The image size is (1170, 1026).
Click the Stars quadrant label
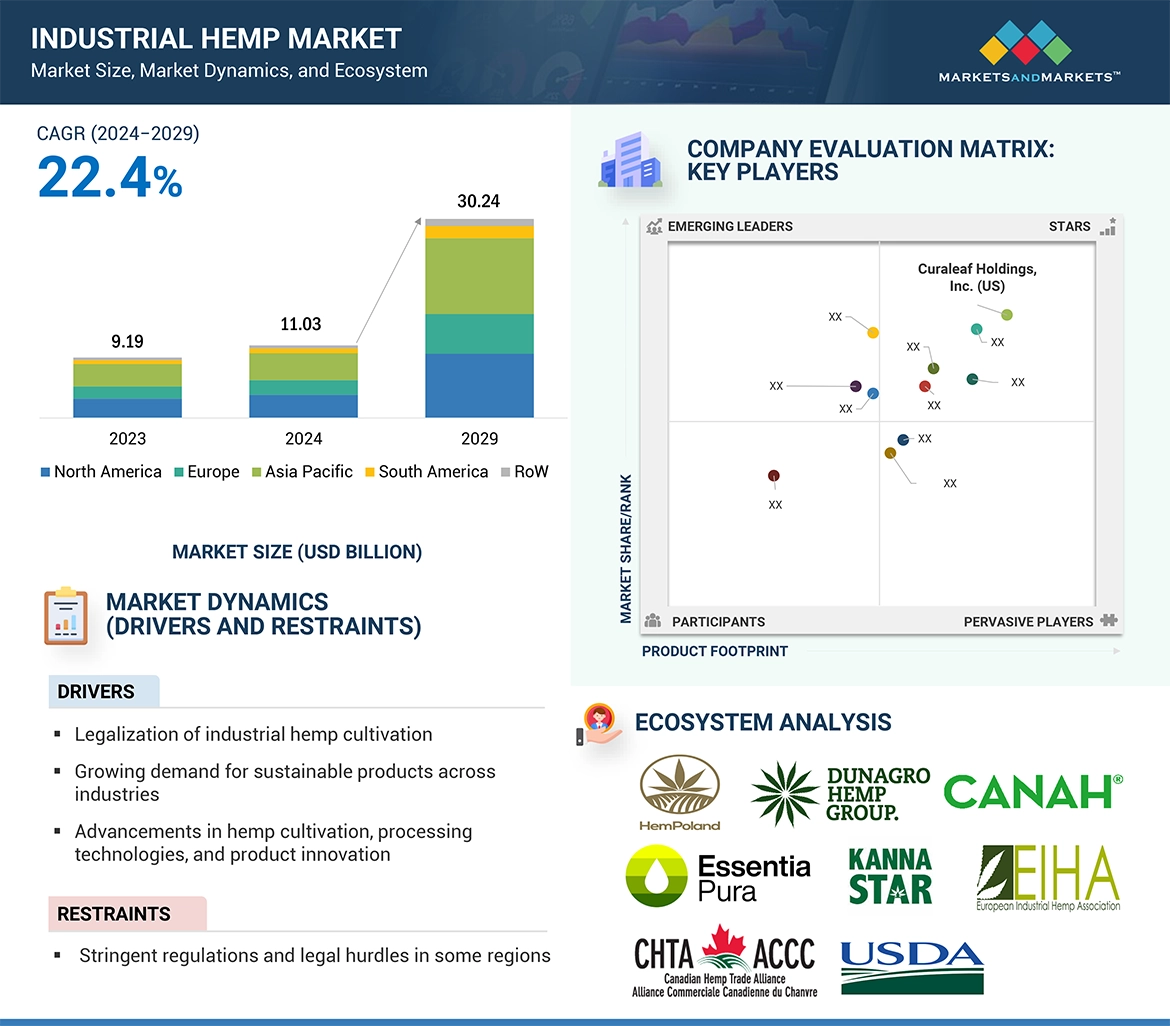click(x=1069, y=226)
